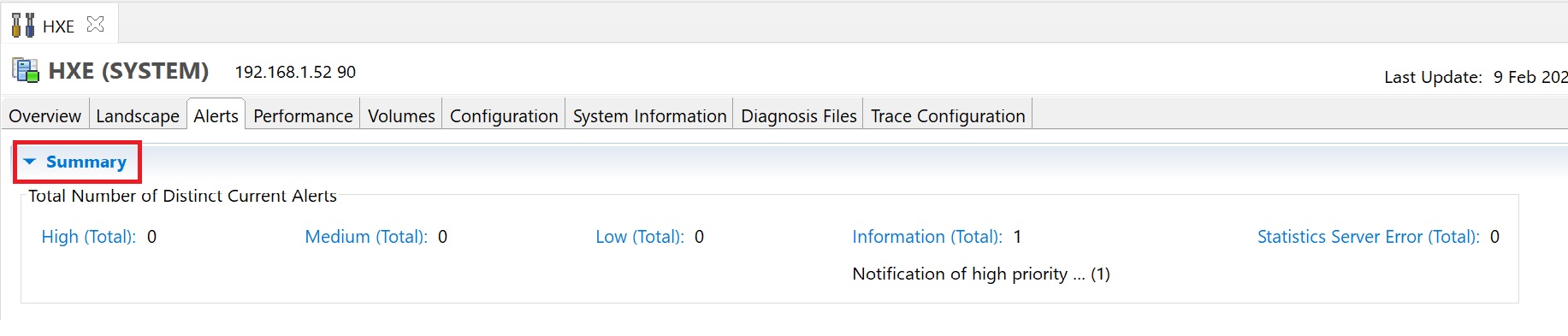1568x336 pixels.
Task: Open the System Information tab
Action: pos(649,115)
